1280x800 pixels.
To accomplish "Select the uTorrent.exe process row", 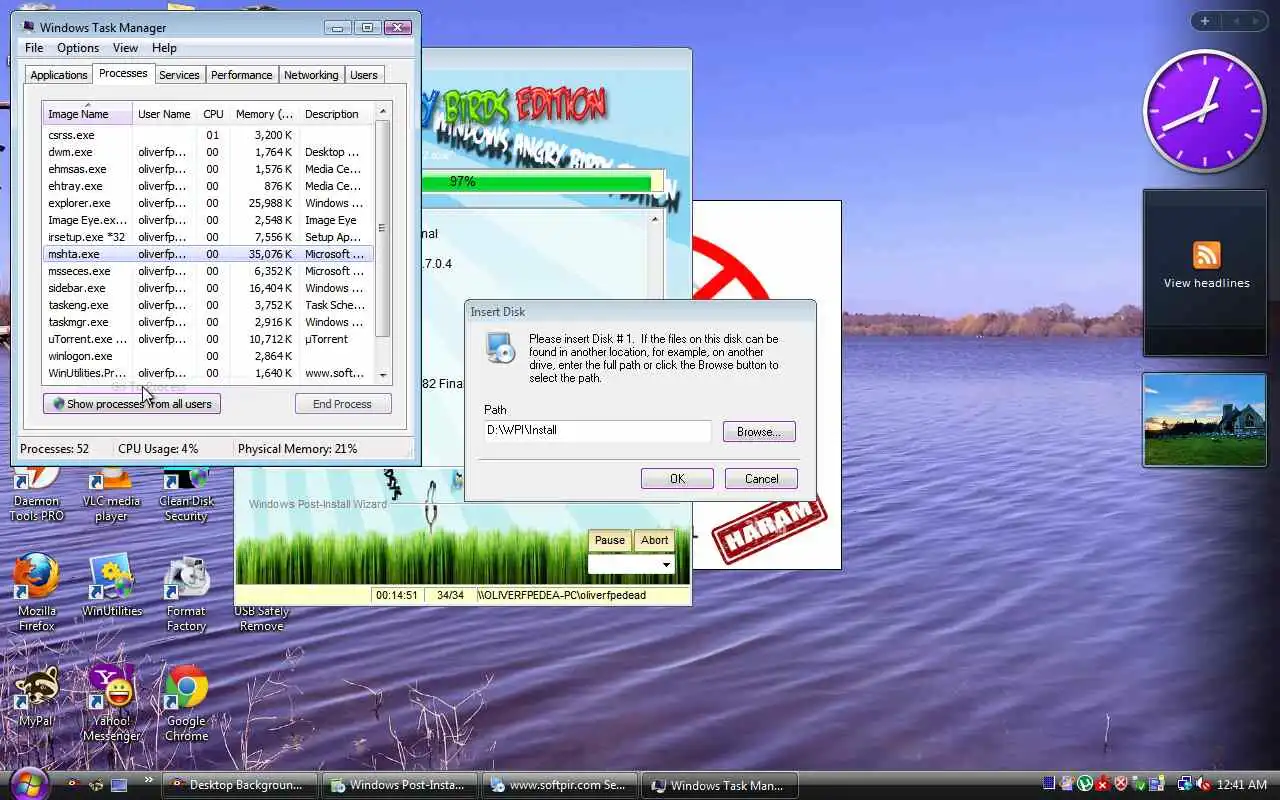I will [208, 339].
